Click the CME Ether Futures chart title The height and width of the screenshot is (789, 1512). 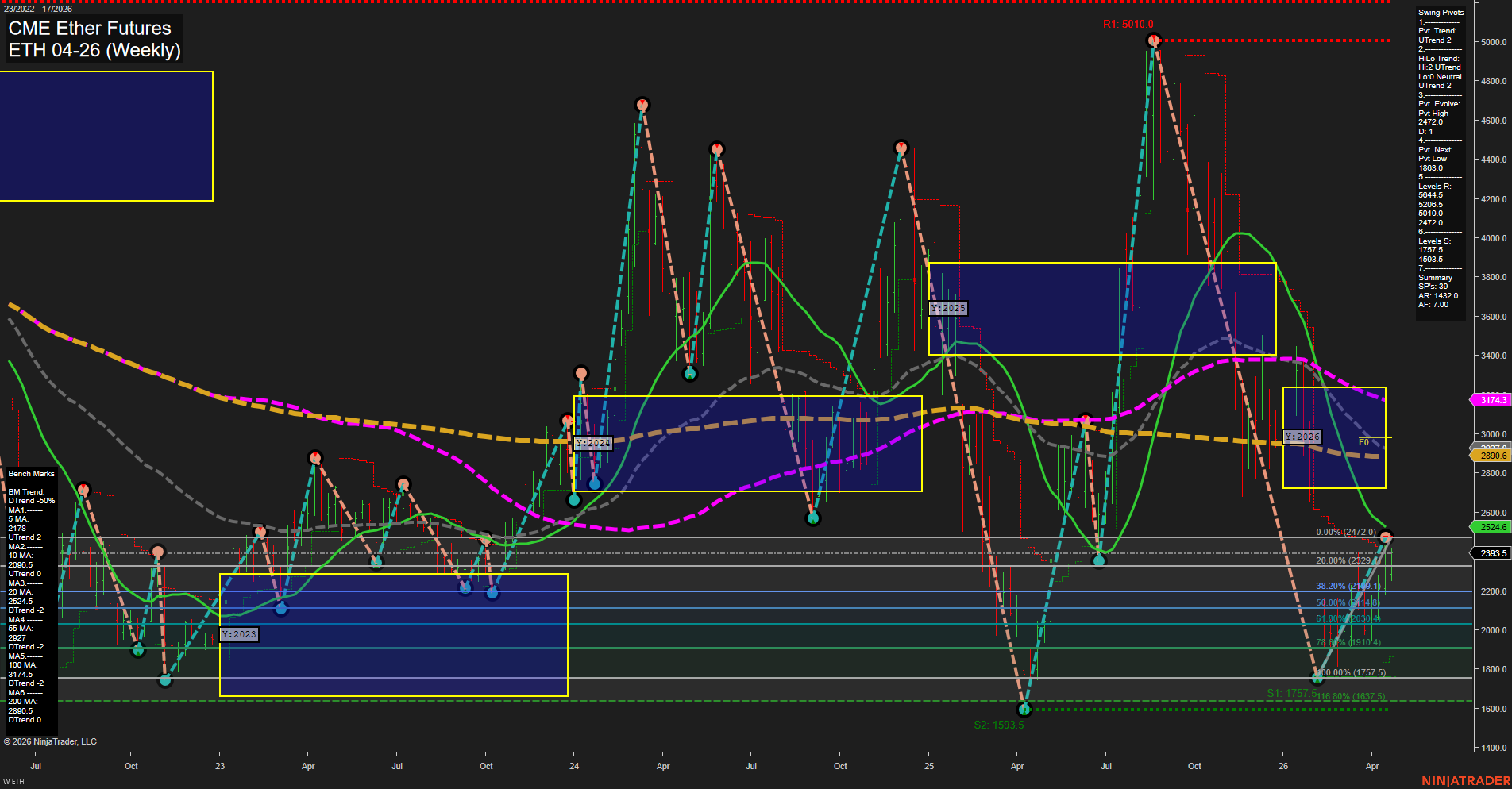coord(89,28)
